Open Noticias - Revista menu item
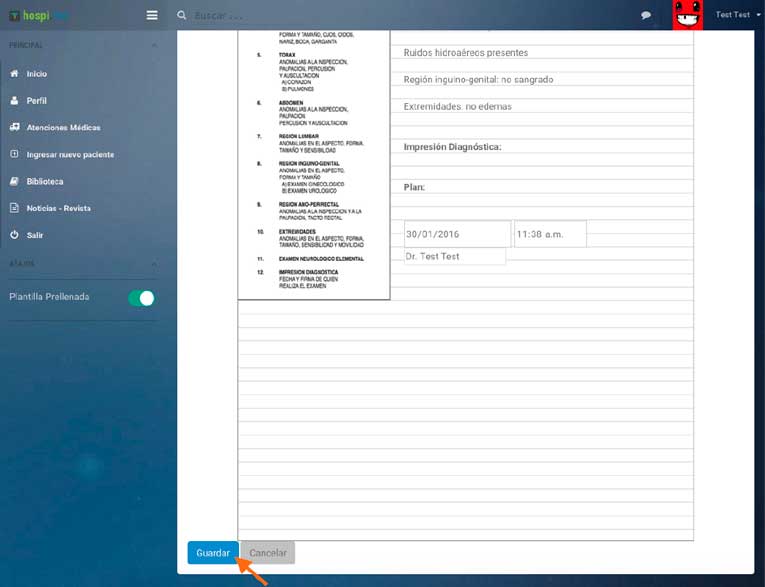This screenshot has height=587, width=765. point(58,208)
